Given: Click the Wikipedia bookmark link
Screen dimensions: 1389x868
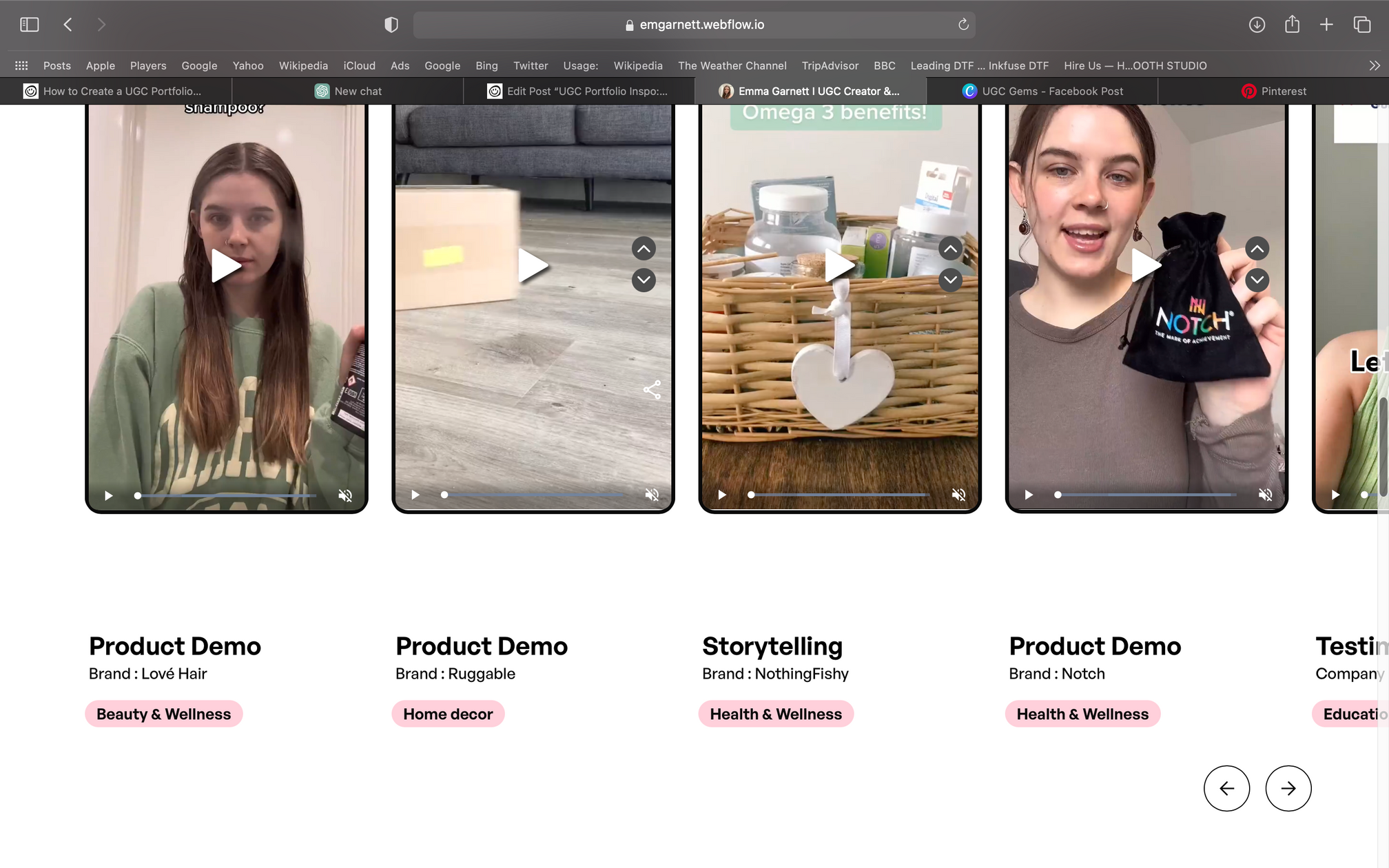Looking at the screenshot, I should (303, 65).
